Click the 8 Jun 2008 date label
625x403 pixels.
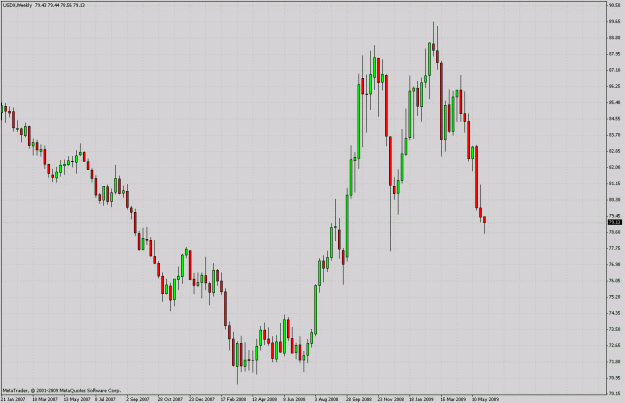[x=294, y=399]
